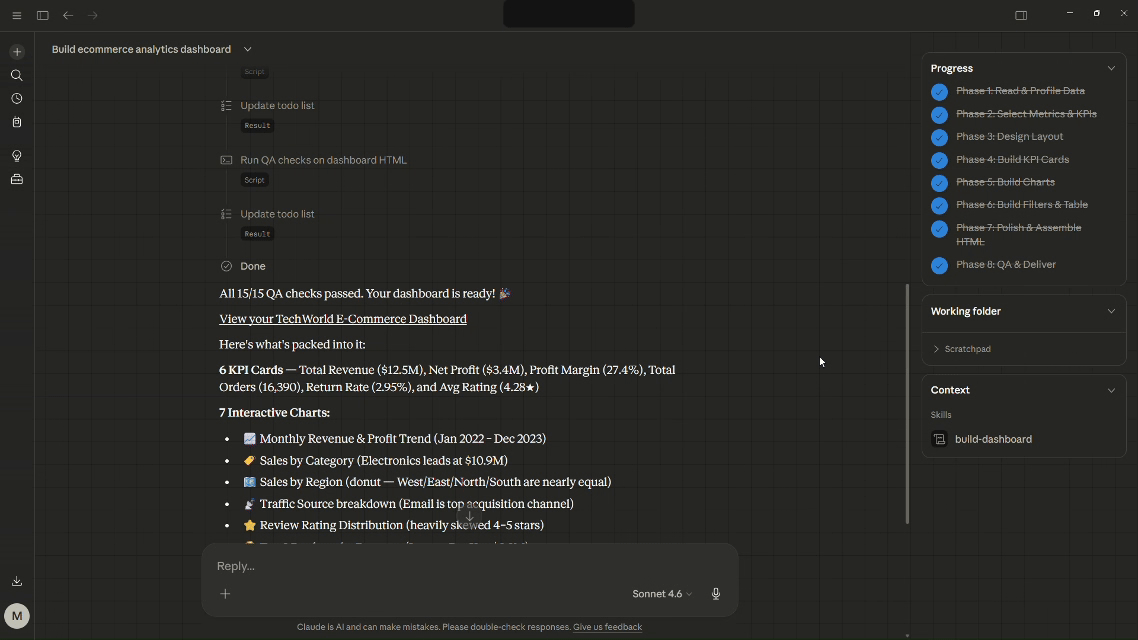Click the lightbulb icon in sidebar
Viewport: 1138px width, 640px height.
[x=17, y=156]
